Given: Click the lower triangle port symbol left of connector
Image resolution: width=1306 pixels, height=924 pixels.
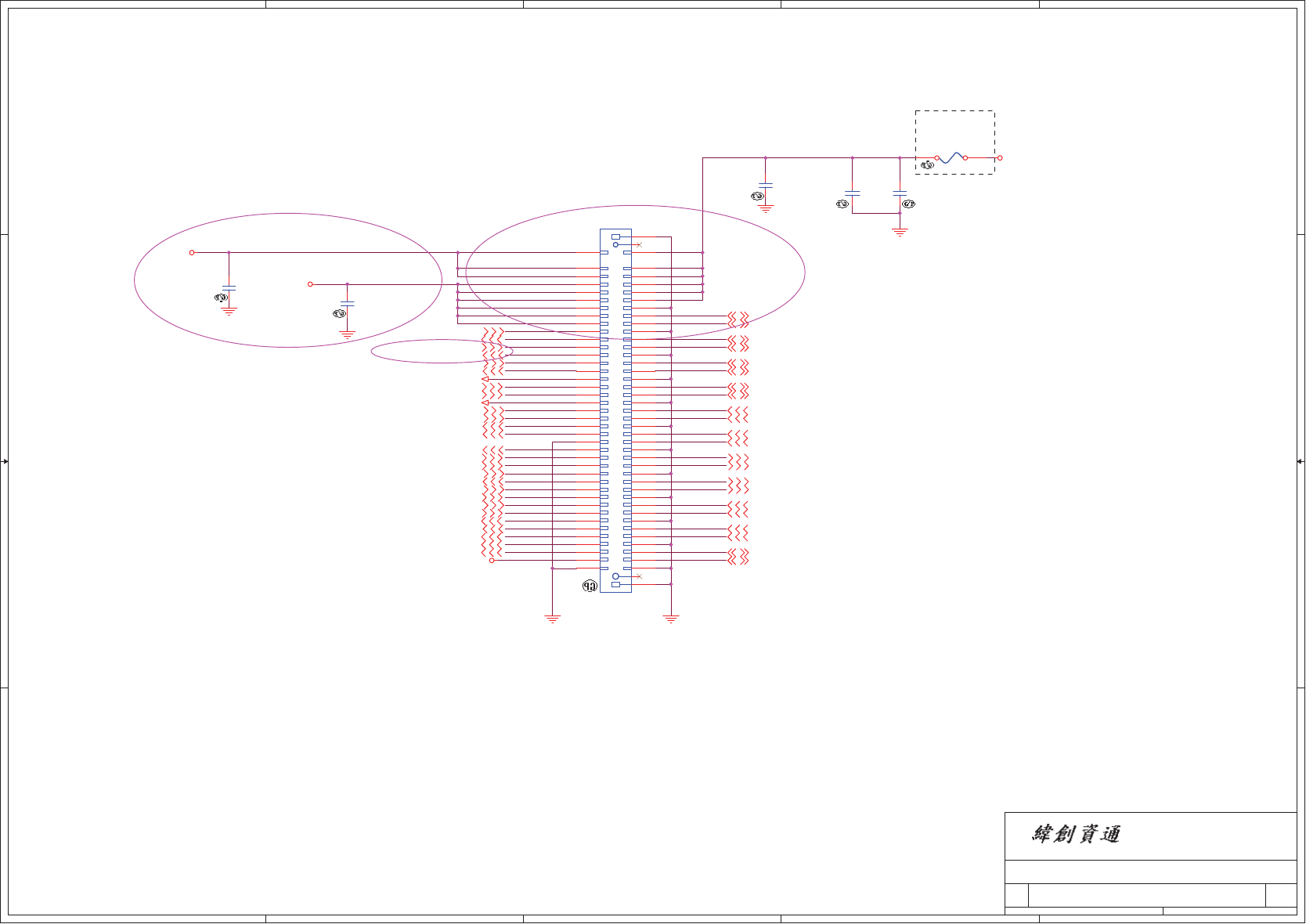Looking at the screenshot, I should coord(485,402).
